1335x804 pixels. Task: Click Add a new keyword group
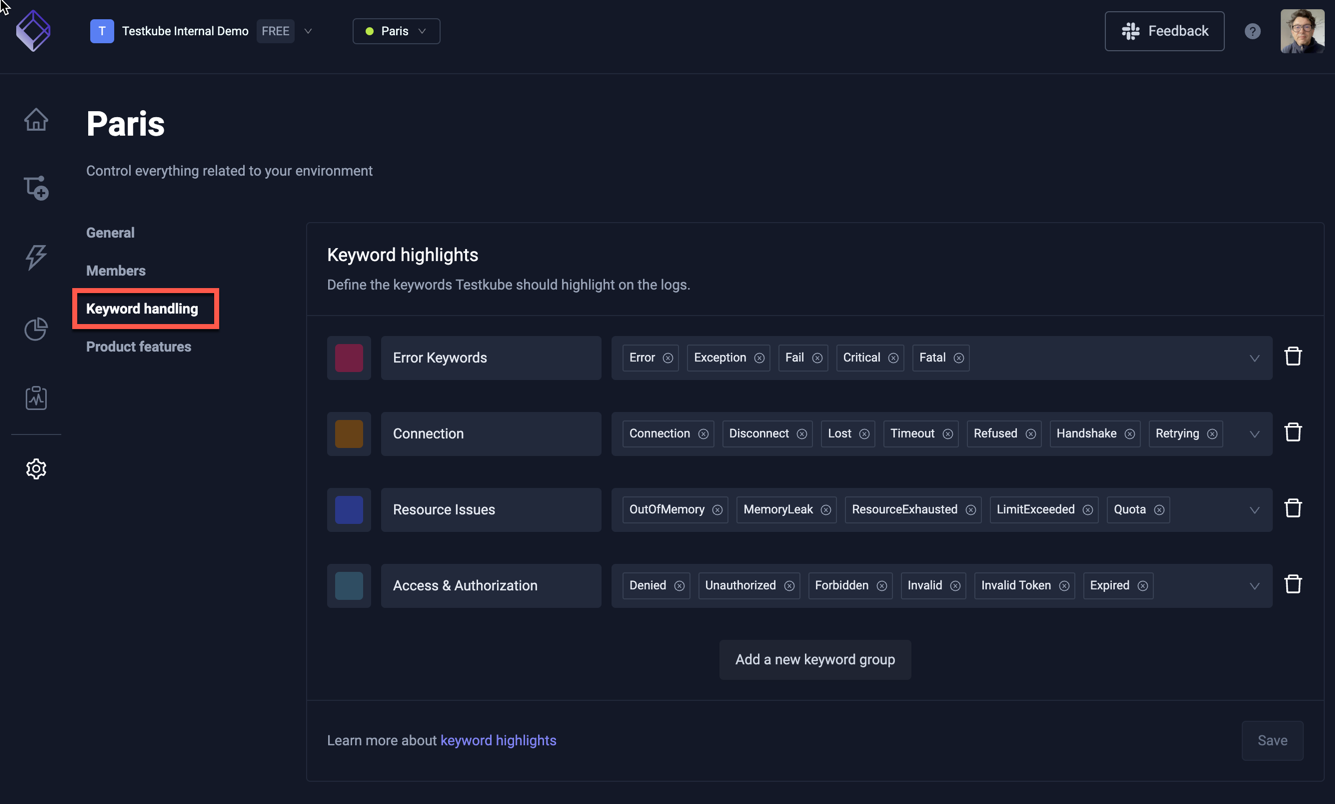click(x=815, y=659)
